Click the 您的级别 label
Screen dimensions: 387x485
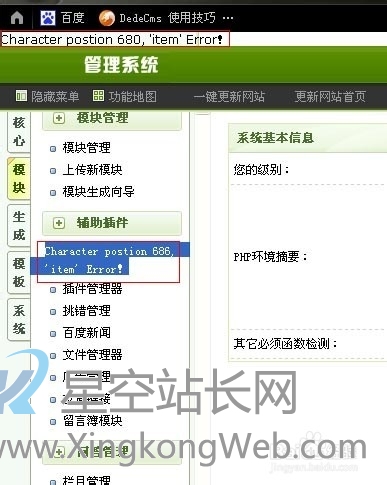coord(261,170)
